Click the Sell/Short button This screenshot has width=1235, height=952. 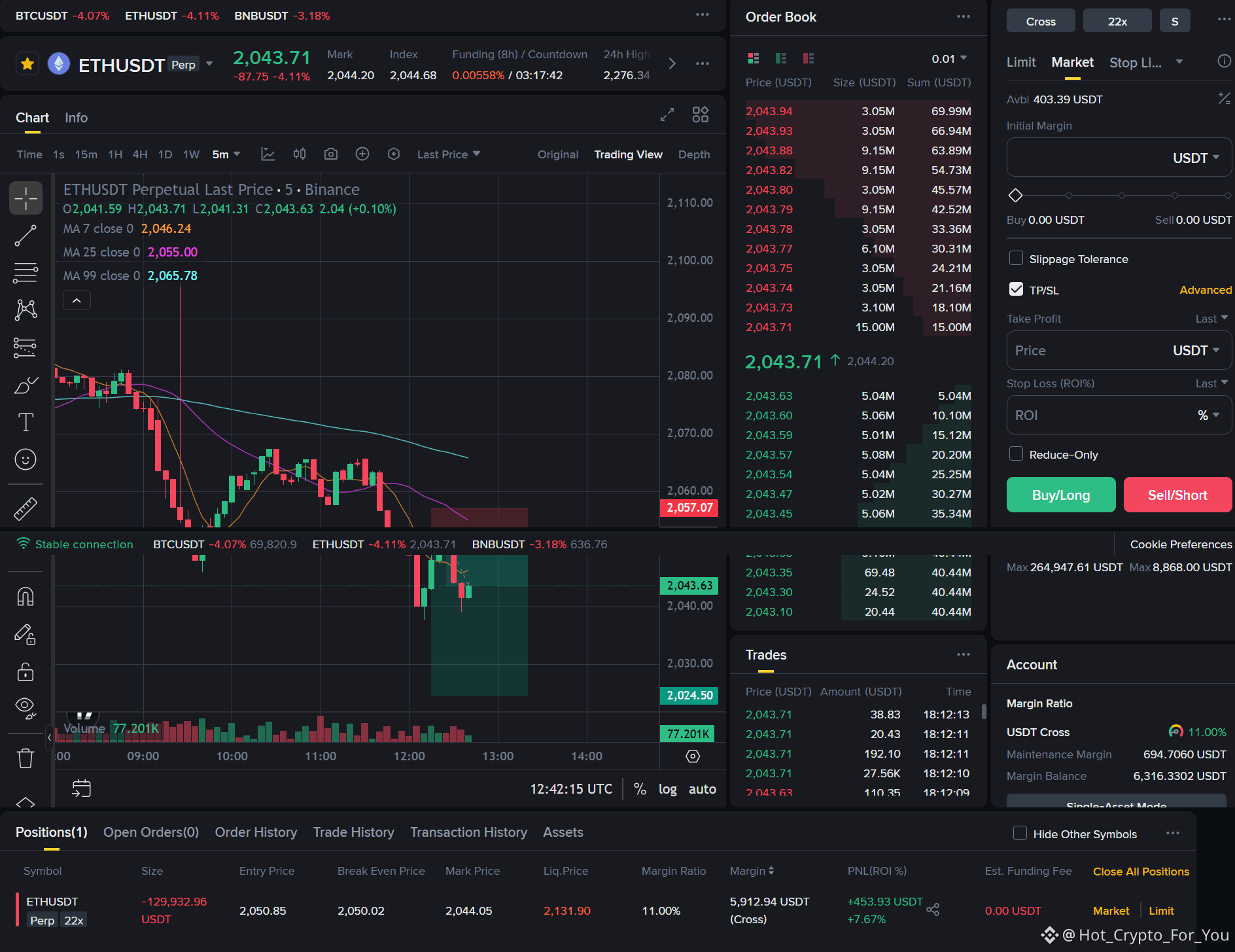coord(1177,495)
